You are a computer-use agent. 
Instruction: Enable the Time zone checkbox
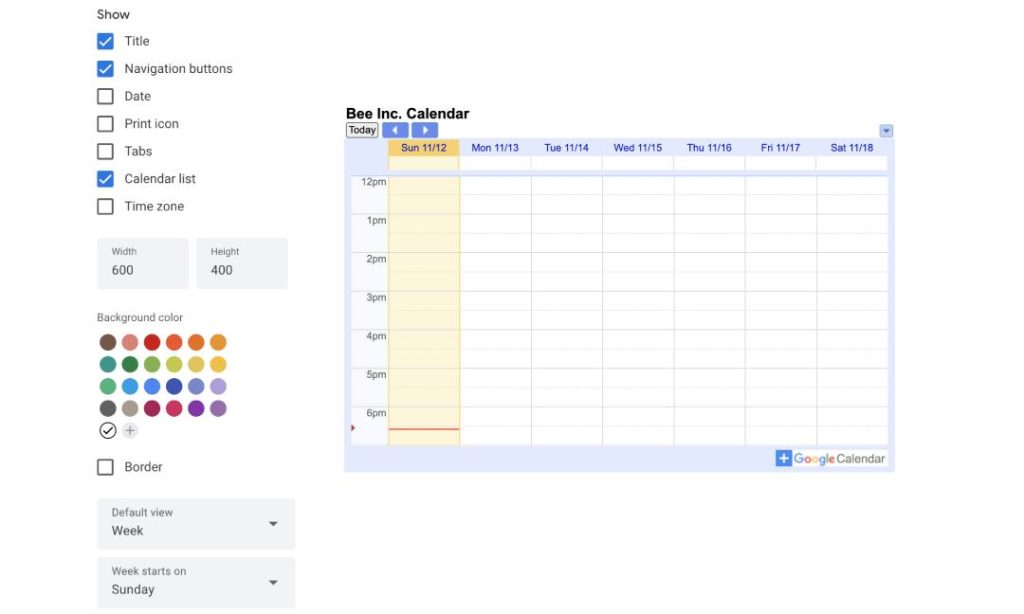[x=105, y=206]
